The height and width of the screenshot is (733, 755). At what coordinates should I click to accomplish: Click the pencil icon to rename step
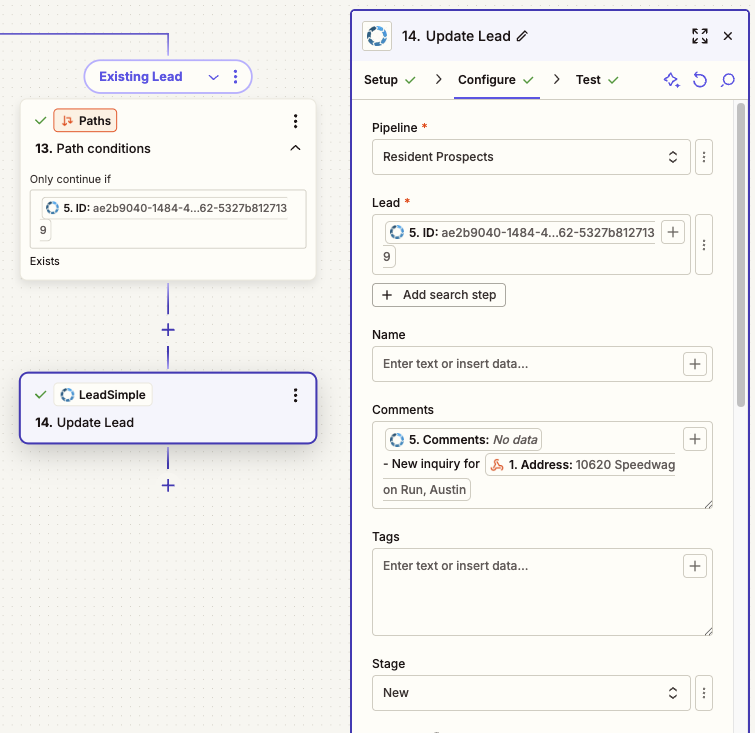(521, 36)
